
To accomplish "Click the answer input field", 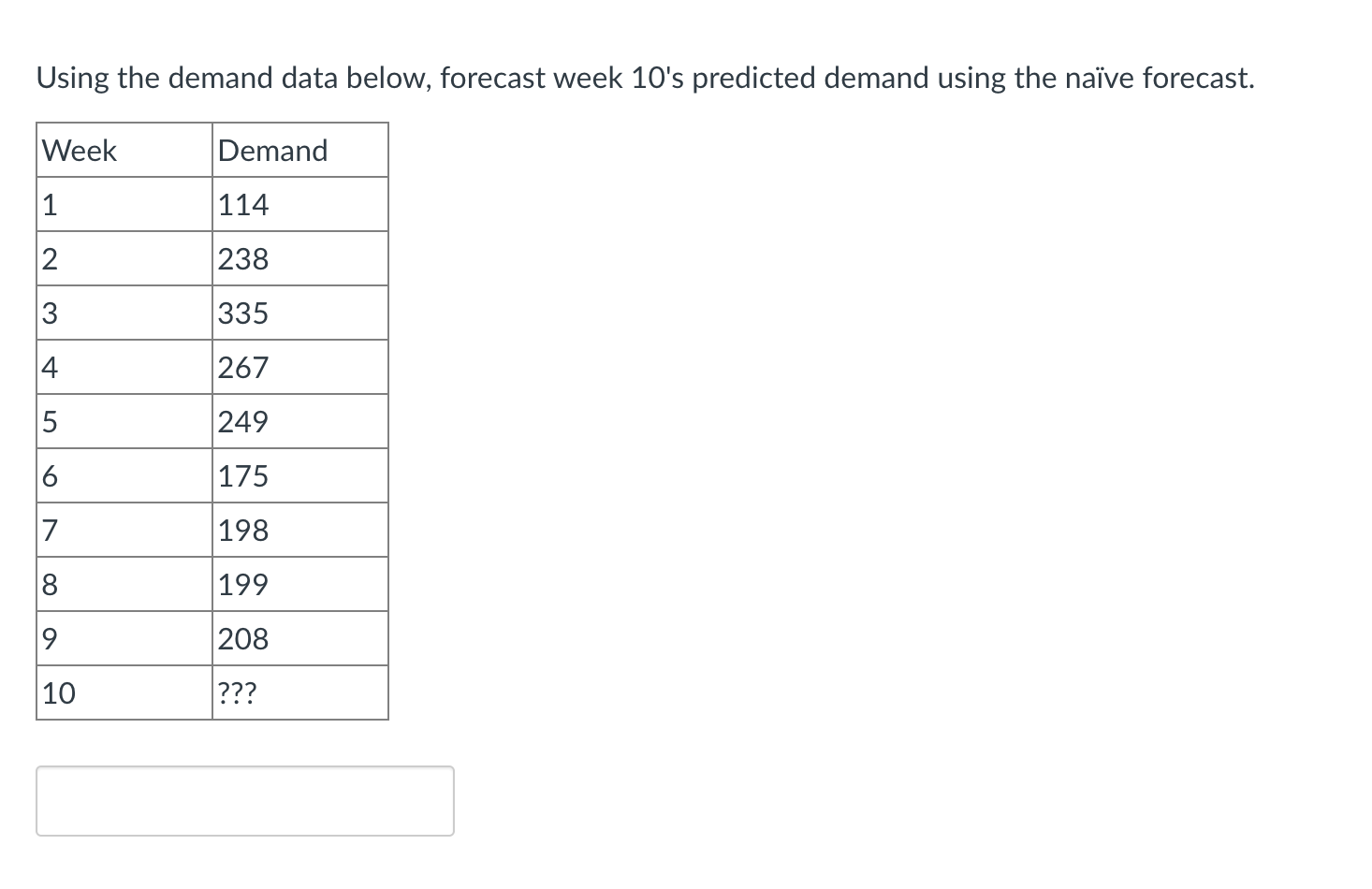I will click(x=243, y=800).
